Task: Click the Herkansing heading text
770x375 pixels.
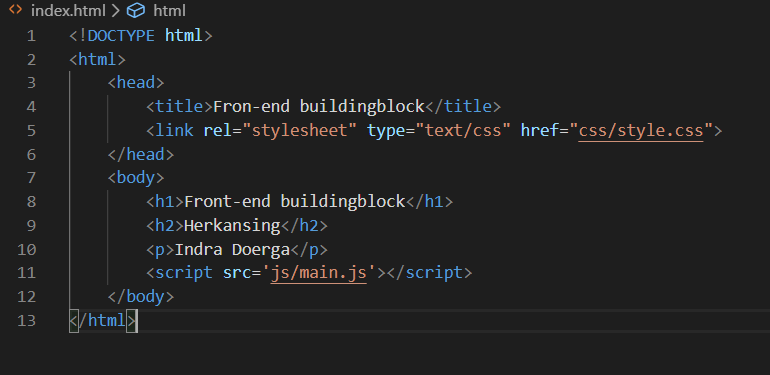Action: coord(232,226)
